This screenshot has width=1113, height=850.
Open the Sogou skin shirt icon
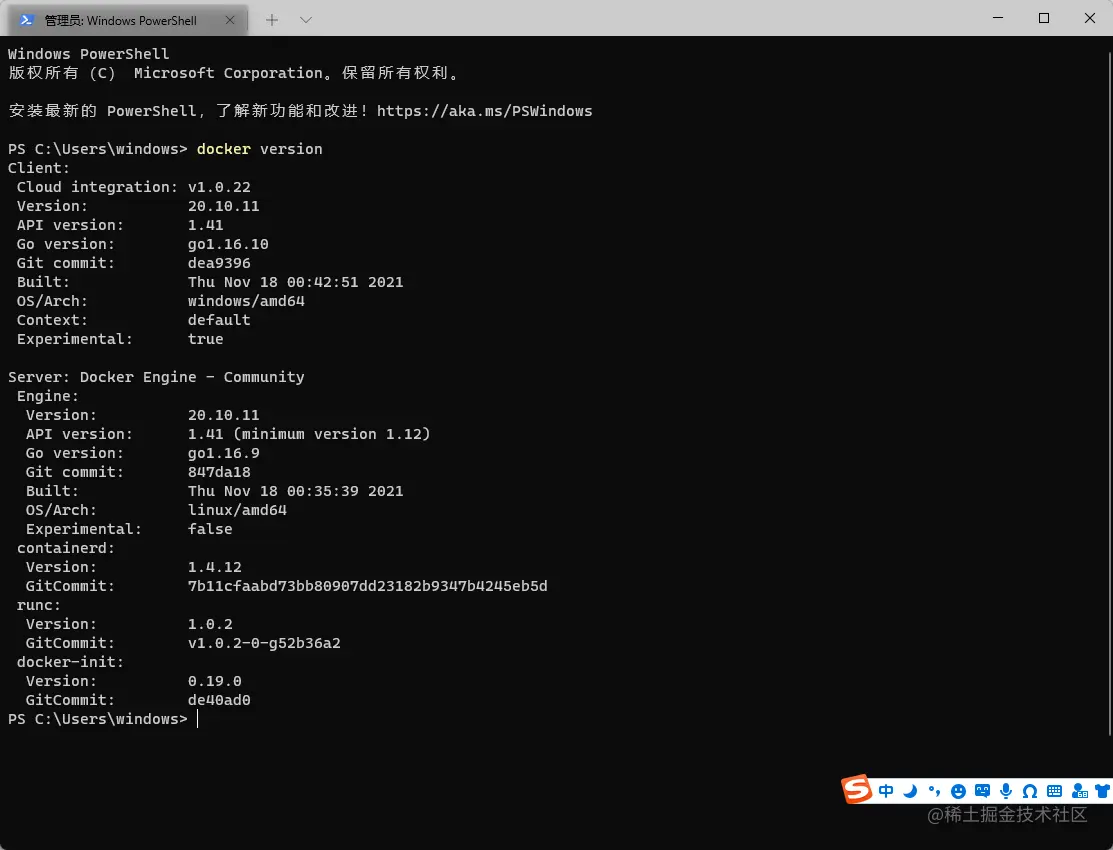coord(1103,791)
